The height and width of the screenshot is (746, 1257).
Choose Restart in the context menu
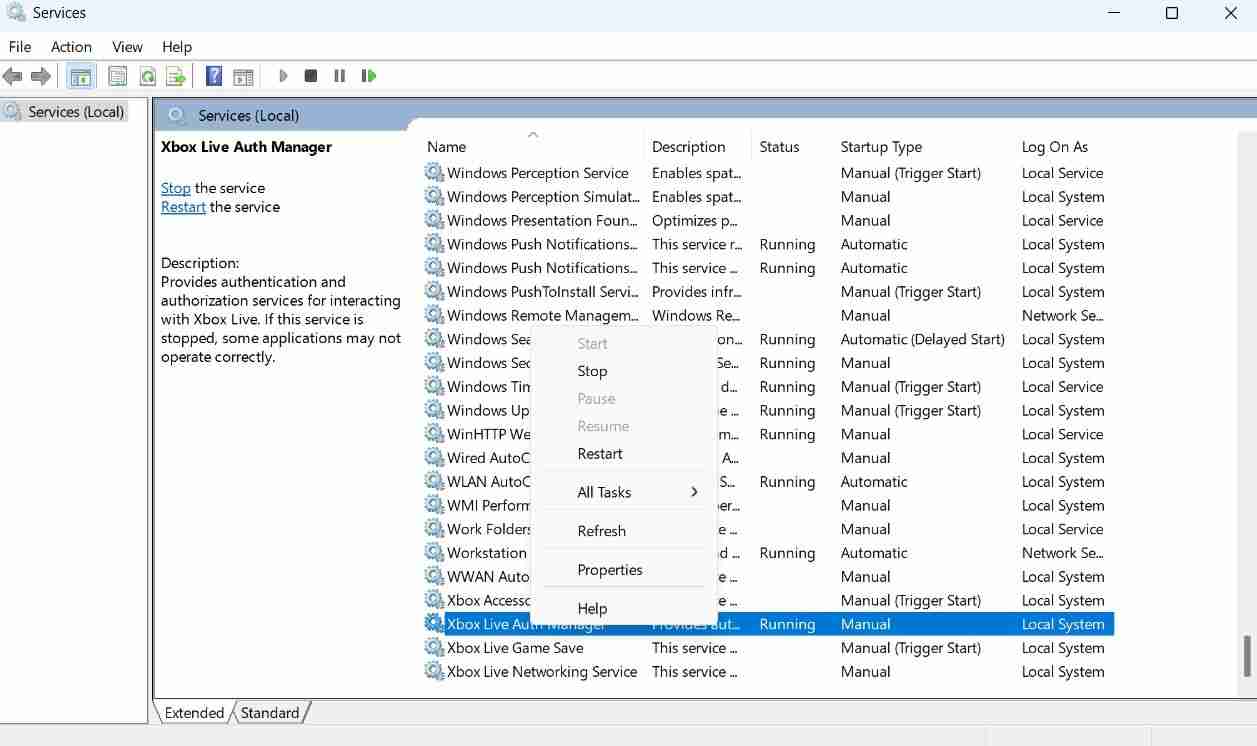coord(600,454)
